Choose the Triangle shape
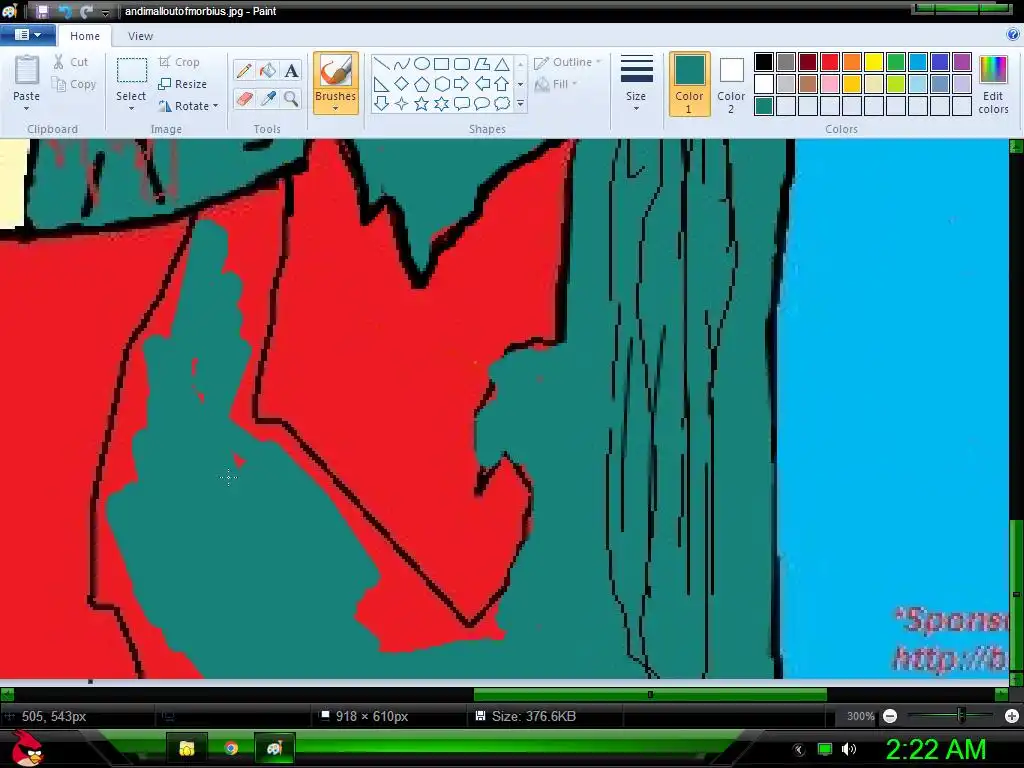Image resolution: width=1024 pixels, height=768 pixels. coord(502,64)
